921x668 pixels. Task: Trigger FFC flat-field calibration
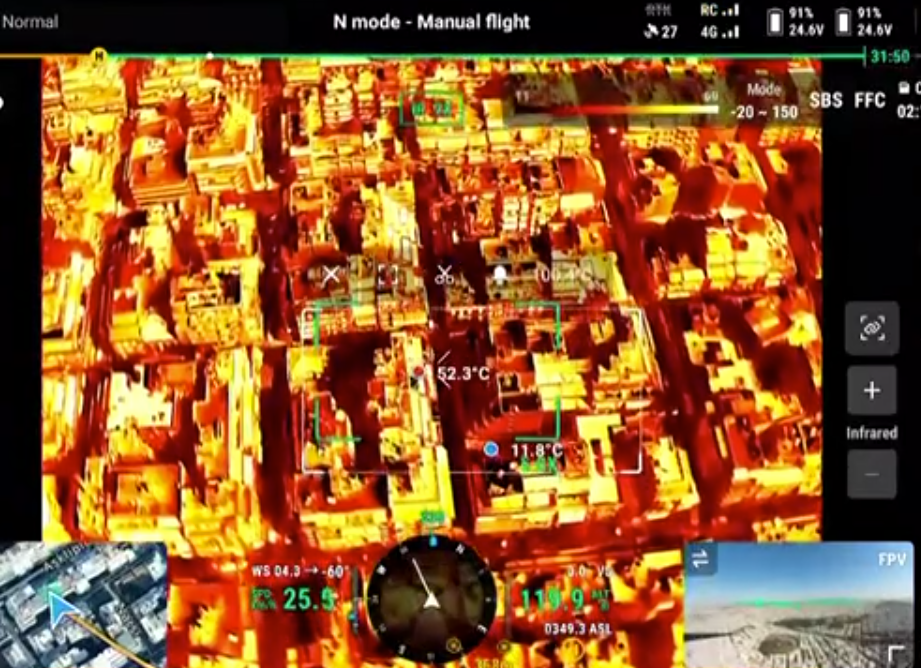click(x=869, y=101)
